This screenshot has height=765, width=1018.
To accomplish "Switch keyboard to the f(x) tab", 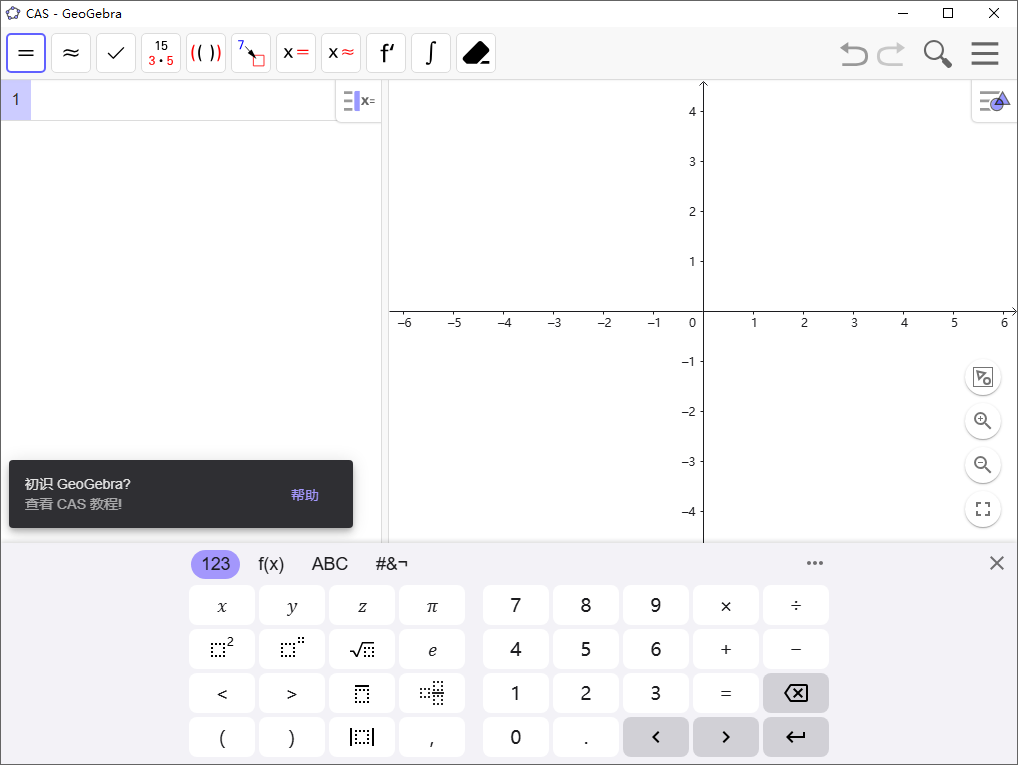I will (x=271, y=564).
